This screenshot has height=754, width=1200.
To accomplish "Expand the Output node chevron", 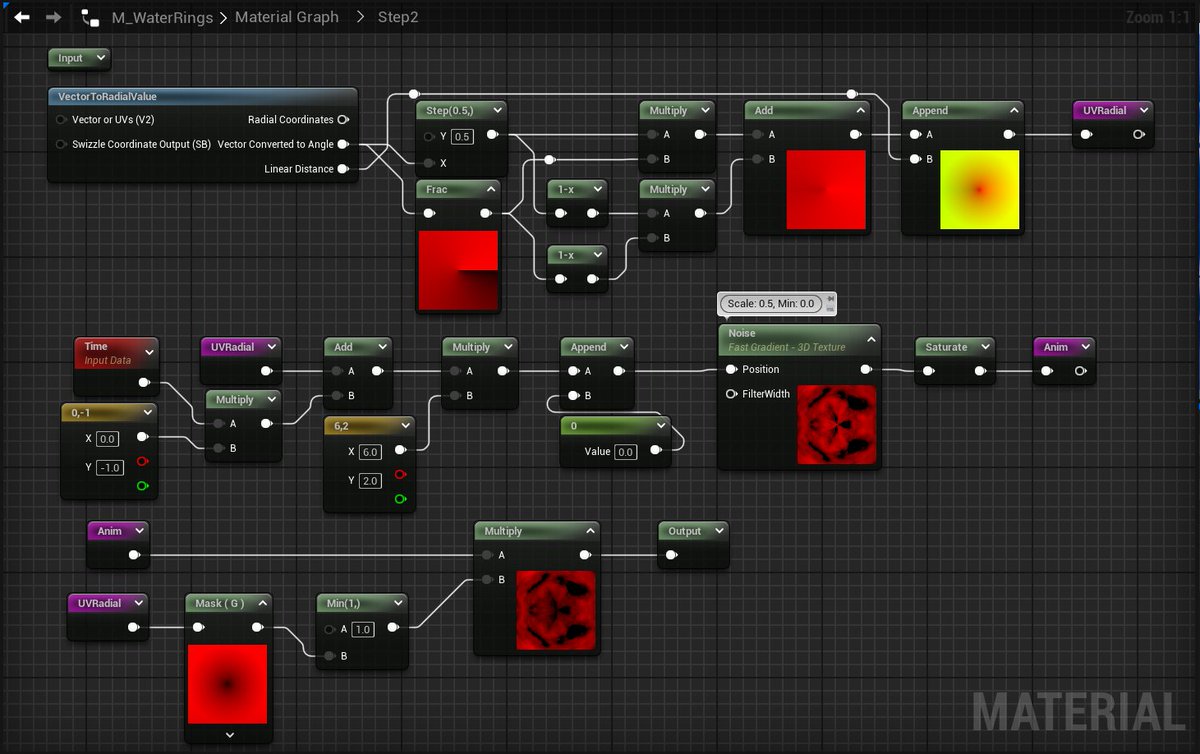I will [x=717, y=531].
